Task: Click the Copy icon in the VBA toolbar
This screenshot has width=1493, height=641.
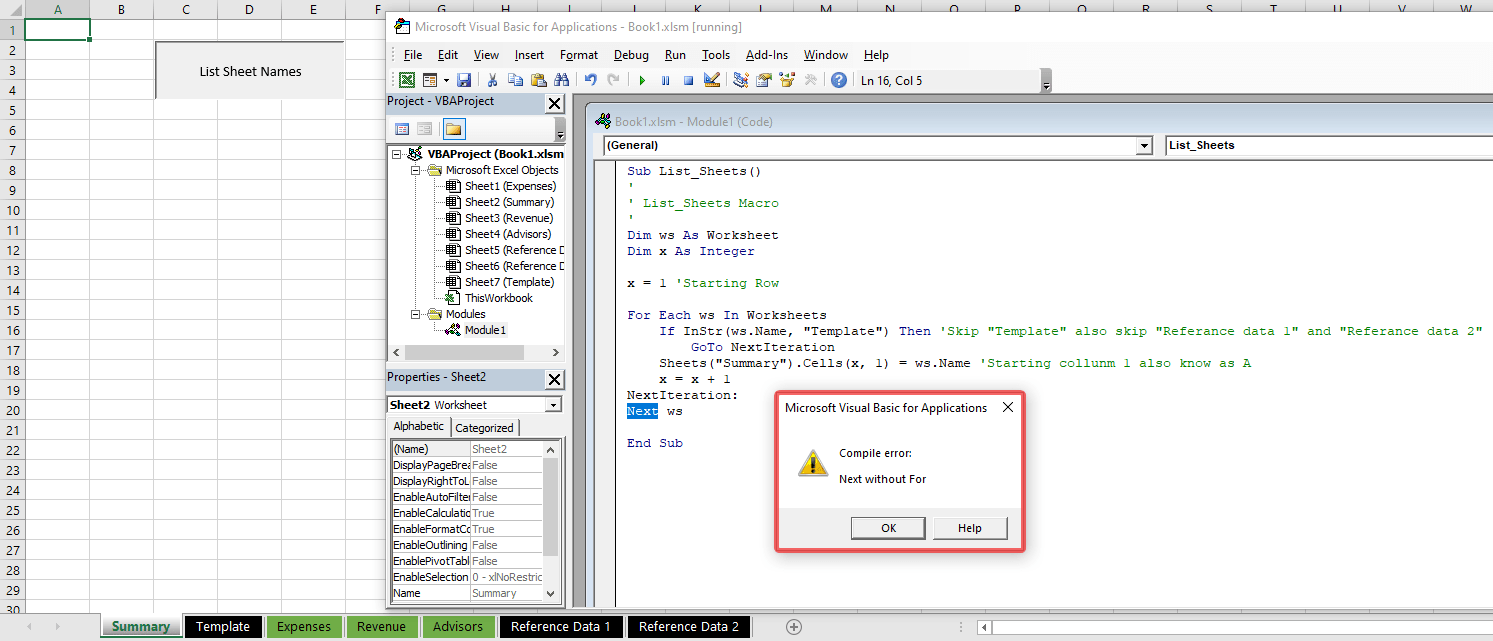Action: tap(515, 80)
